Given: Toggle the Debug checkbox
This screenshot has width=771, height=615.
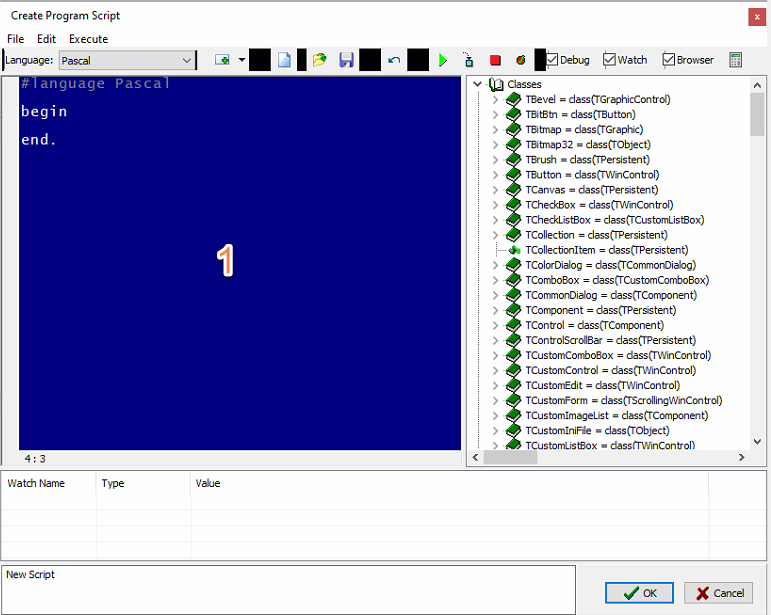Looking at the screenshot, I should 568,60.
